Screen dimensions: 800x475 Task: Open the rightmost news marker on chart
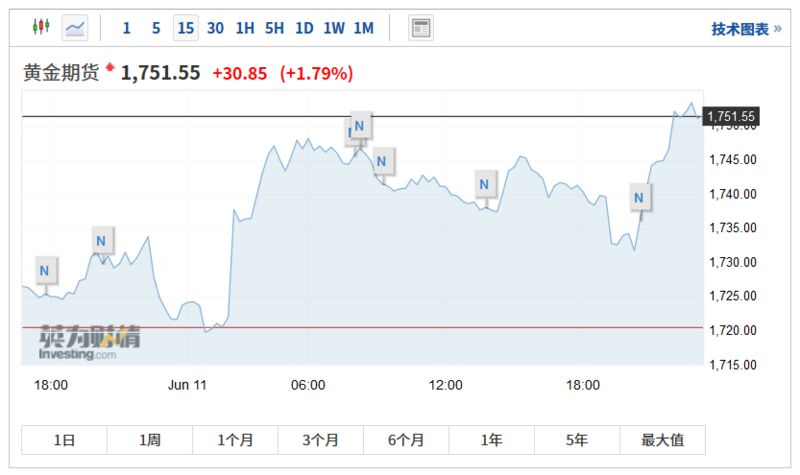tap(639, 198)
